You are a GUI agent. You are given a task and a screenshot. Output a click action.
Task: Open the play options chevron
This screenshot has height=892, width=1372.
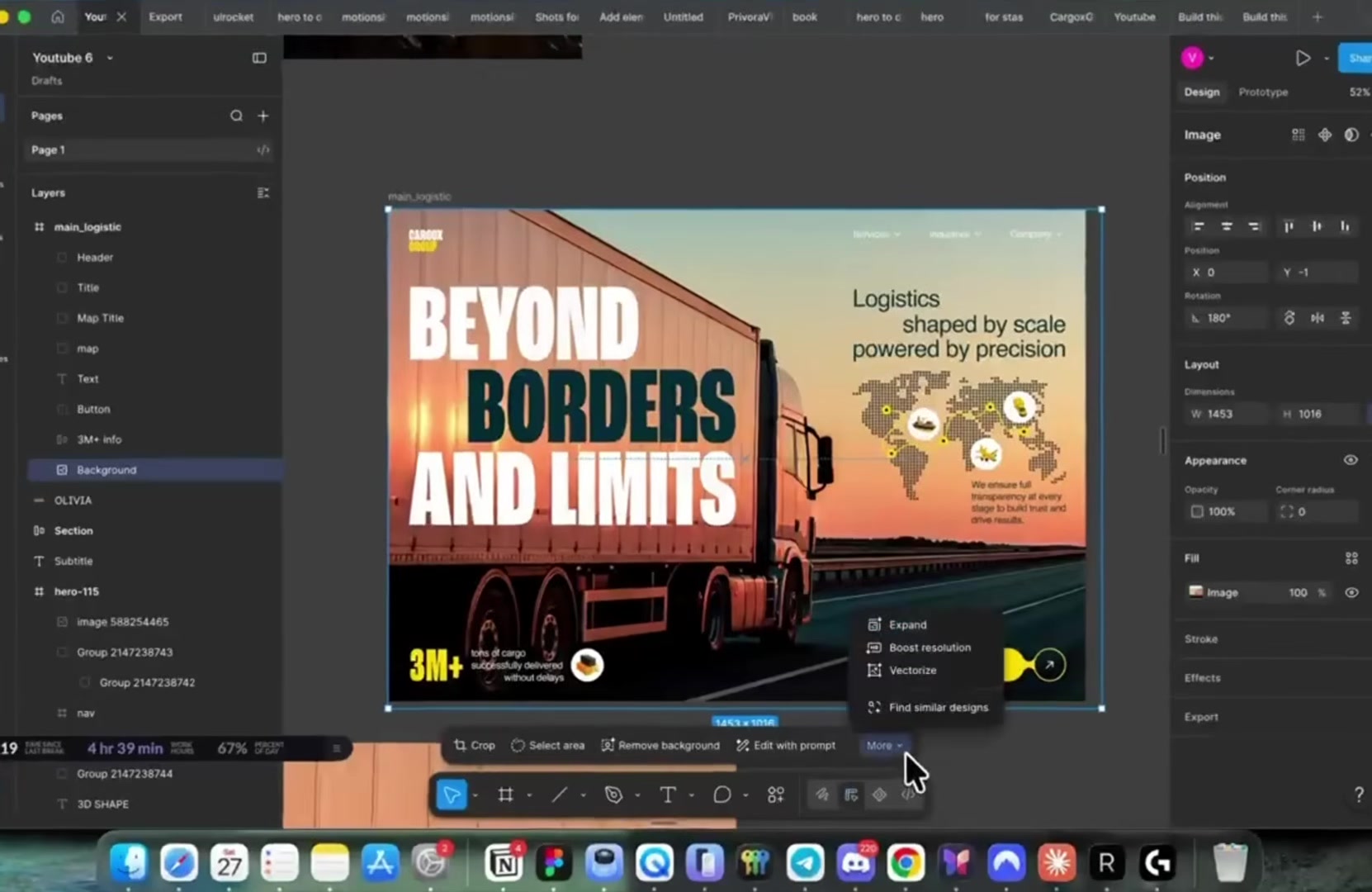(x=1326, y=58)
